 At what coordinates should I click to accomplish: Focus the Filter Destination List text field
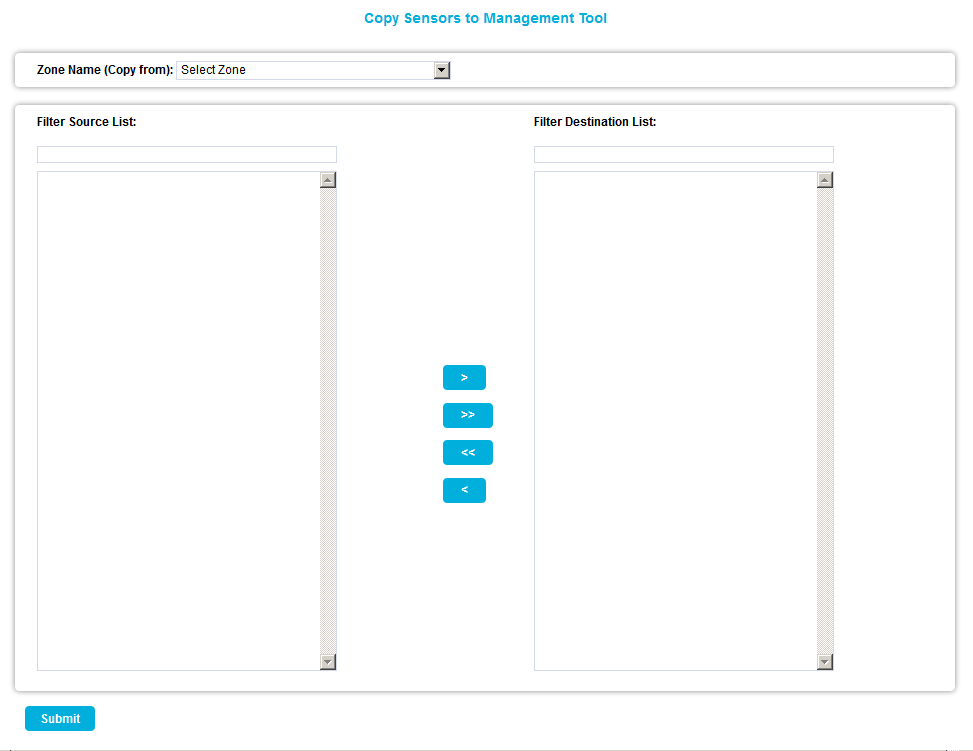point(683,155)
